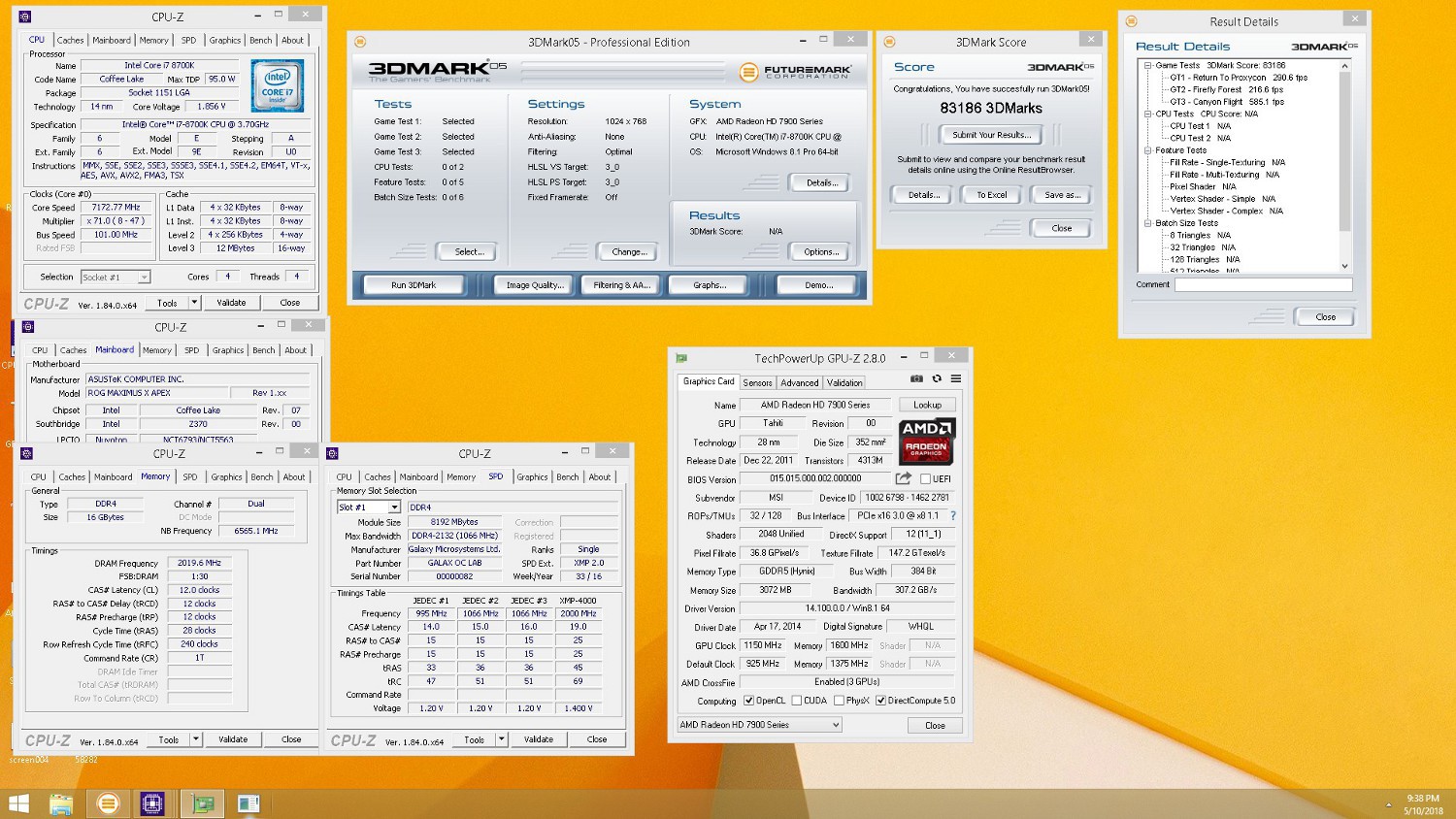
Task: Open the Socket #1 selection dropdown
Action: tap(144, 278)
